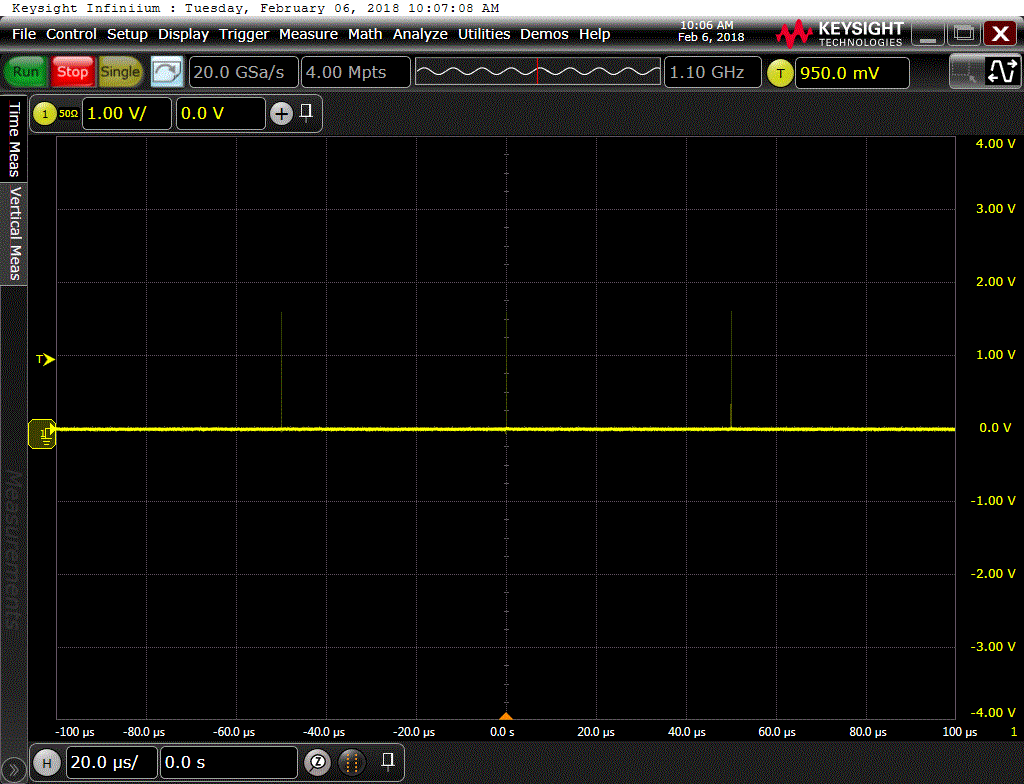
Task: Click the red Stop acquisition button
Action: tap(72, 72)
